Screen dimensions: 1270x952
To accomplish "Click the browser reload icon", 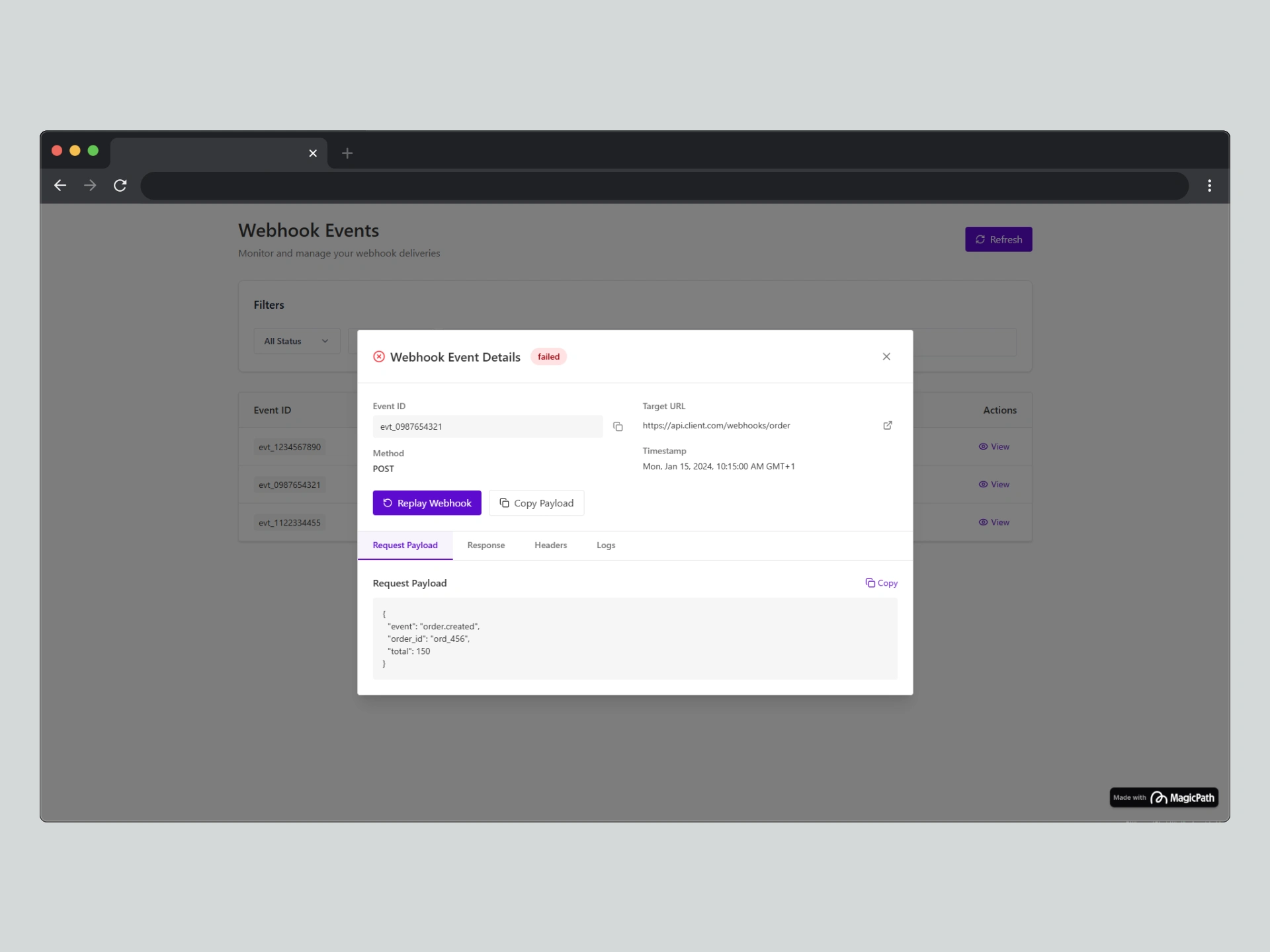I will tap(120, 185).
